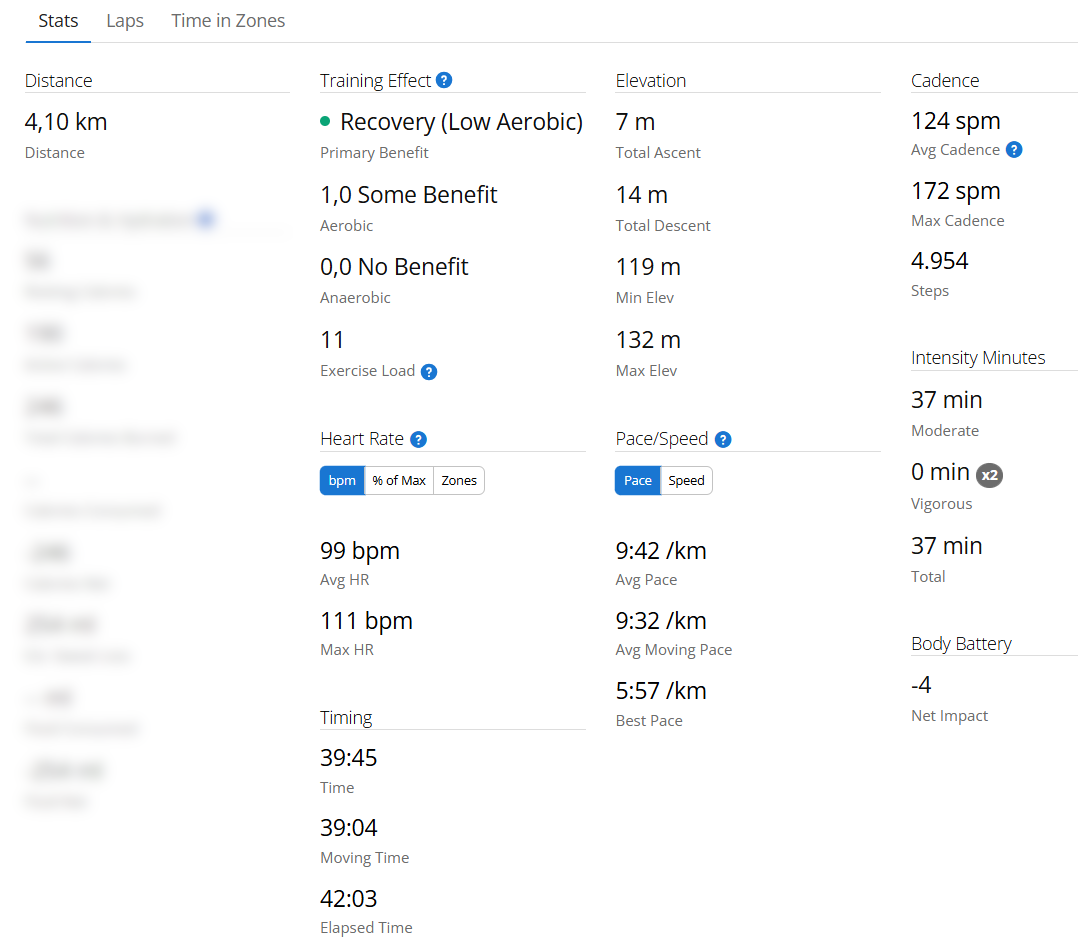Open the Pace/Speed help icon
The width and height of the screenshot is (1078, 951).
coord(723,439)
